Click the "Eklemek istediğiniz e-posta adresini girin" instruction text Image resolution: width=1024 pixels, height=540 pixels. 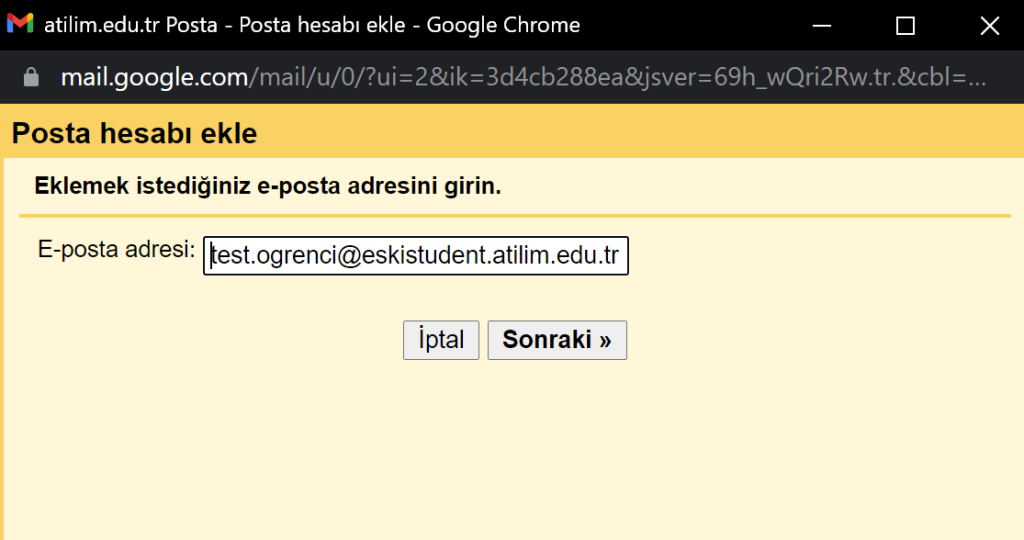coord(267,186)
